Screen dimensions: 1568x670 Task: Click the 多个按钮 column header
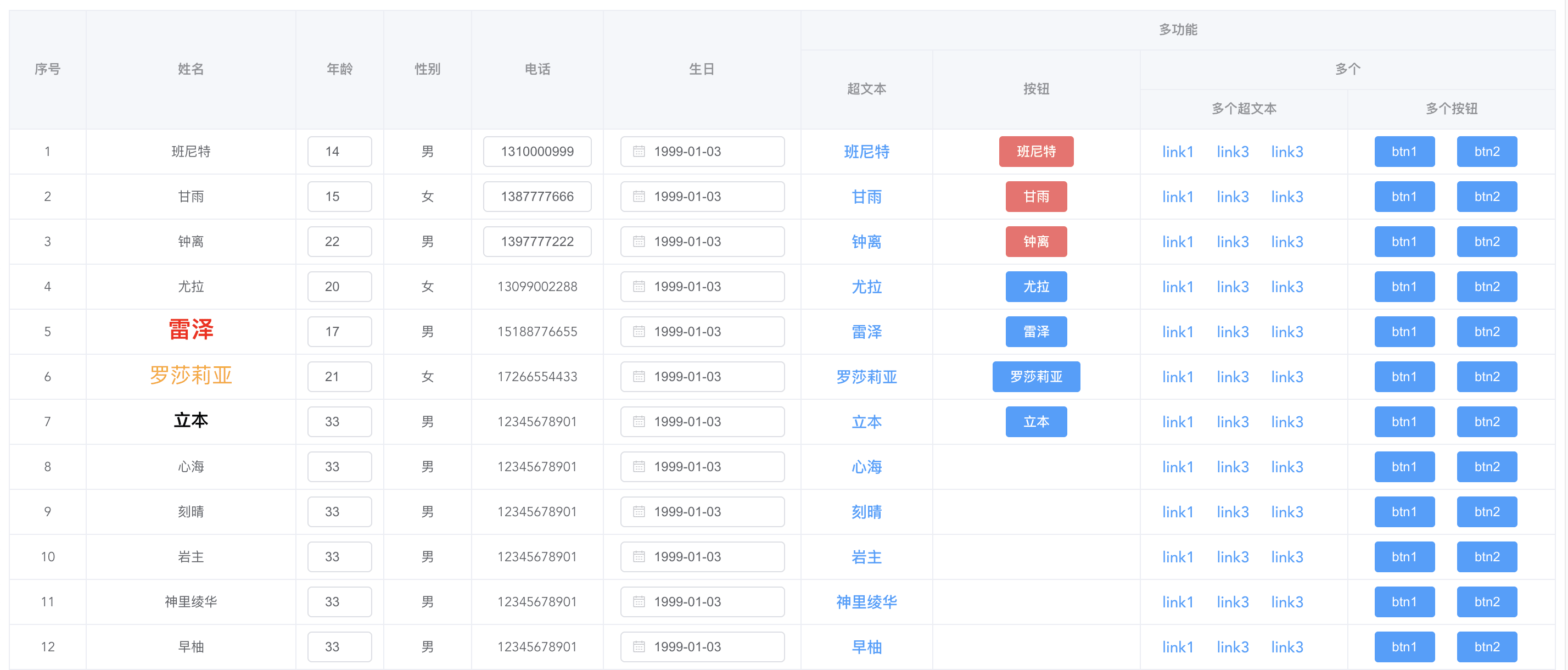pos(1452,109)
